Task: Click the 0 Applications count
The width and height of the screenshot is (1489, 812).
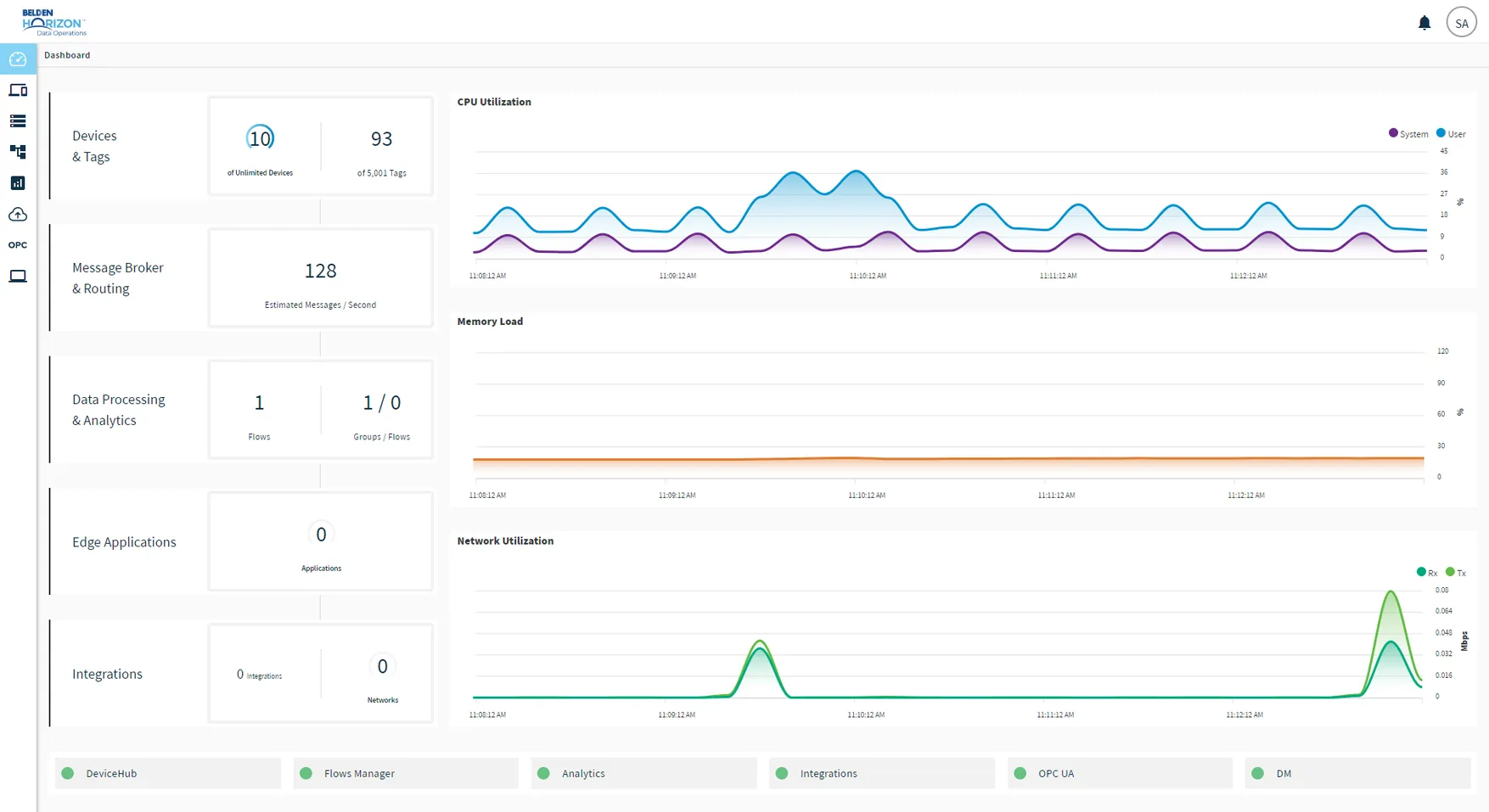Action: click(321, 535)
